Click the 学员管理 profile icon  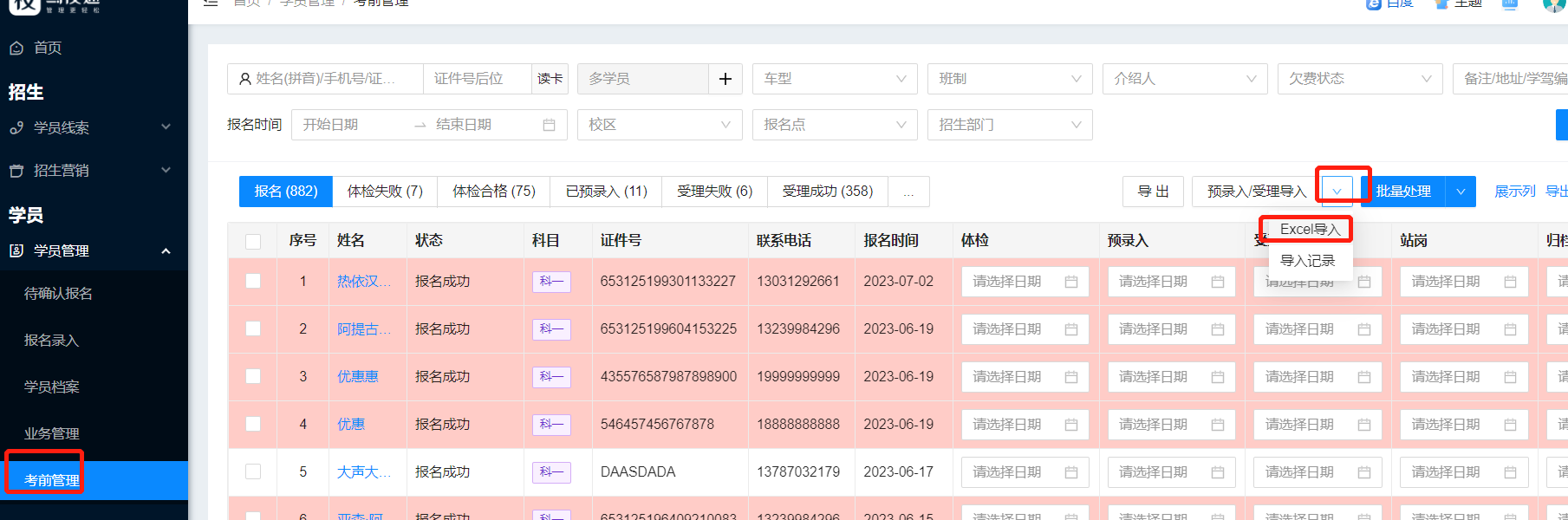point(16,250)
